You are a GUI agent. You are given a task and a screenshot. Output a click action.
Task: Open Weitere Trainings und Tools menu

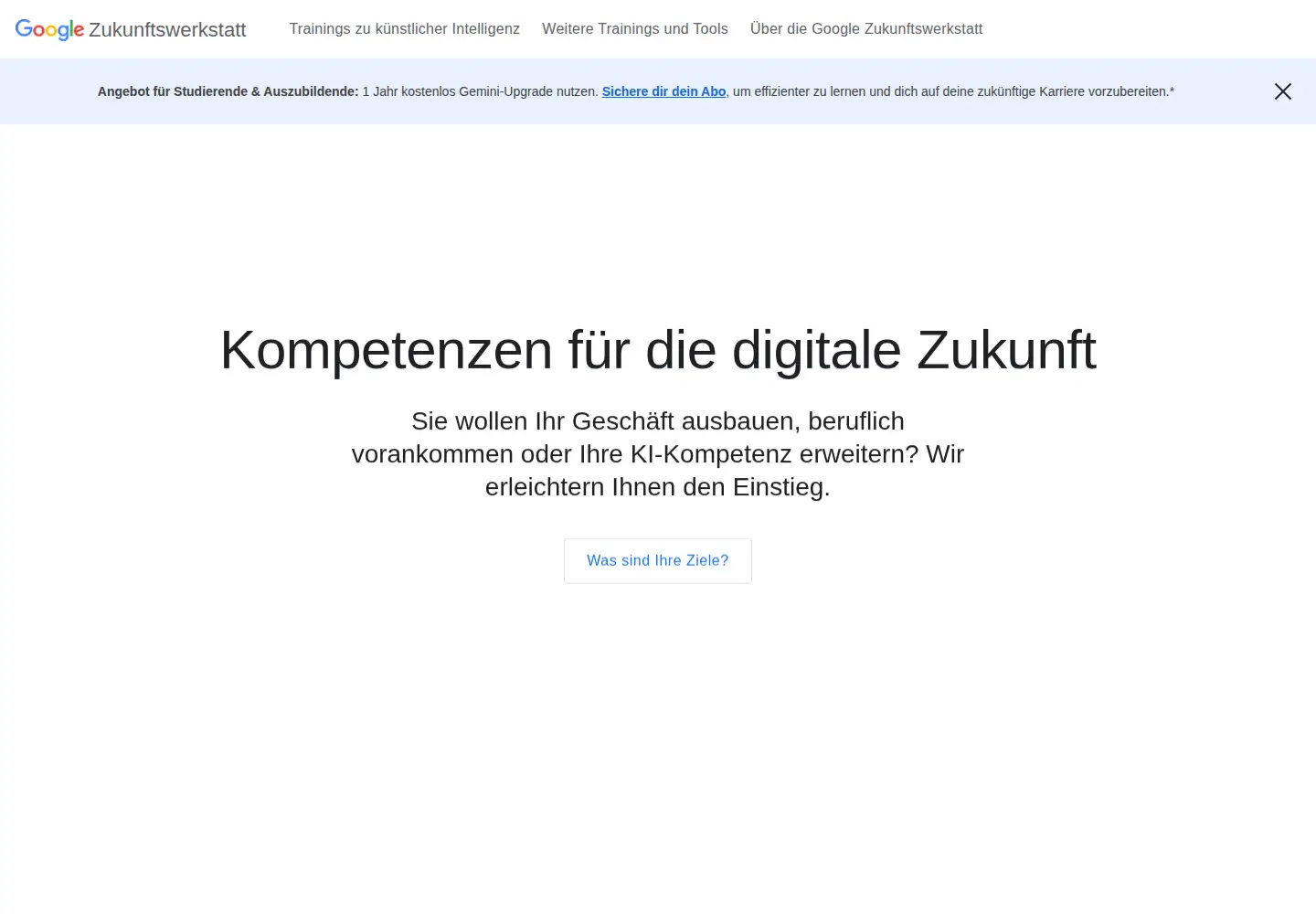click(x=635, y=29)
